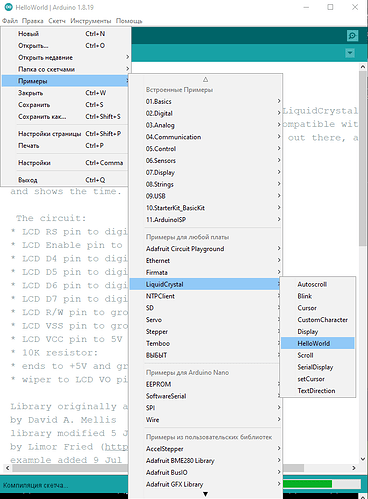Expand the 07.Display examples
Viewport: 368px width, 499px height.
pyautogui.click(x=206, y=172)
